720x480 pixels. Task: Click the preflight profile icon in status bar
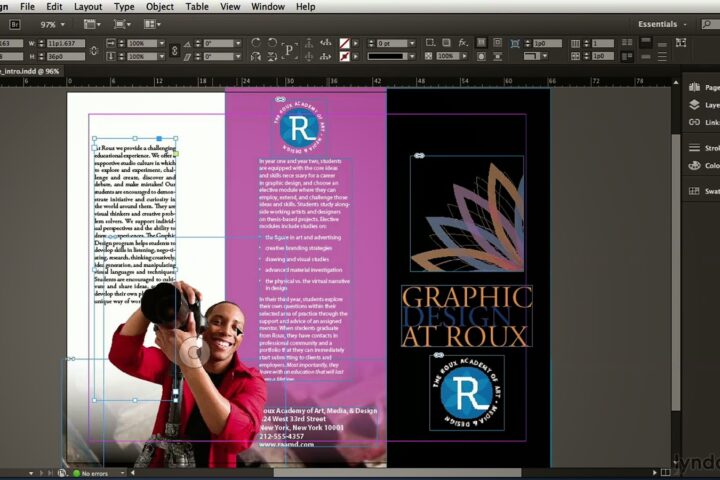pyautogui.click(x=62, y=473)
